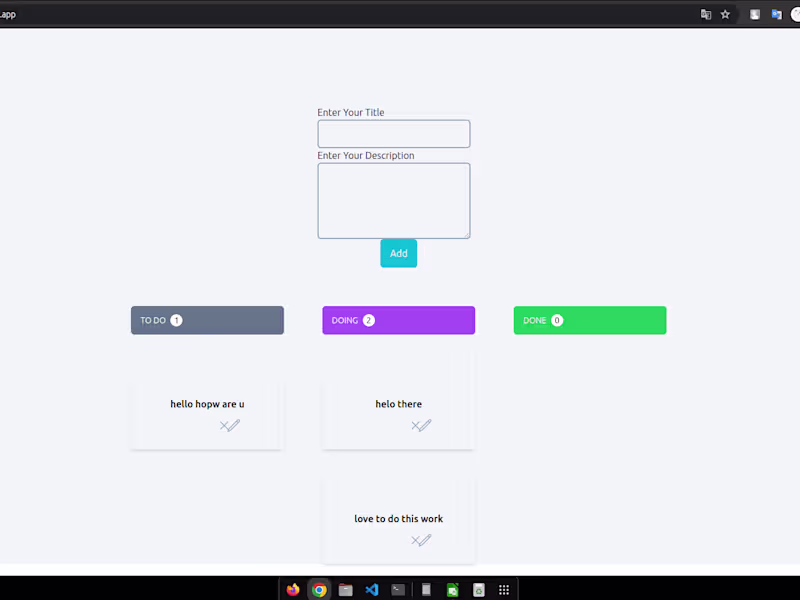Open the terminal from the taskbar
The image size is (800, 600).
coord(398,589)
